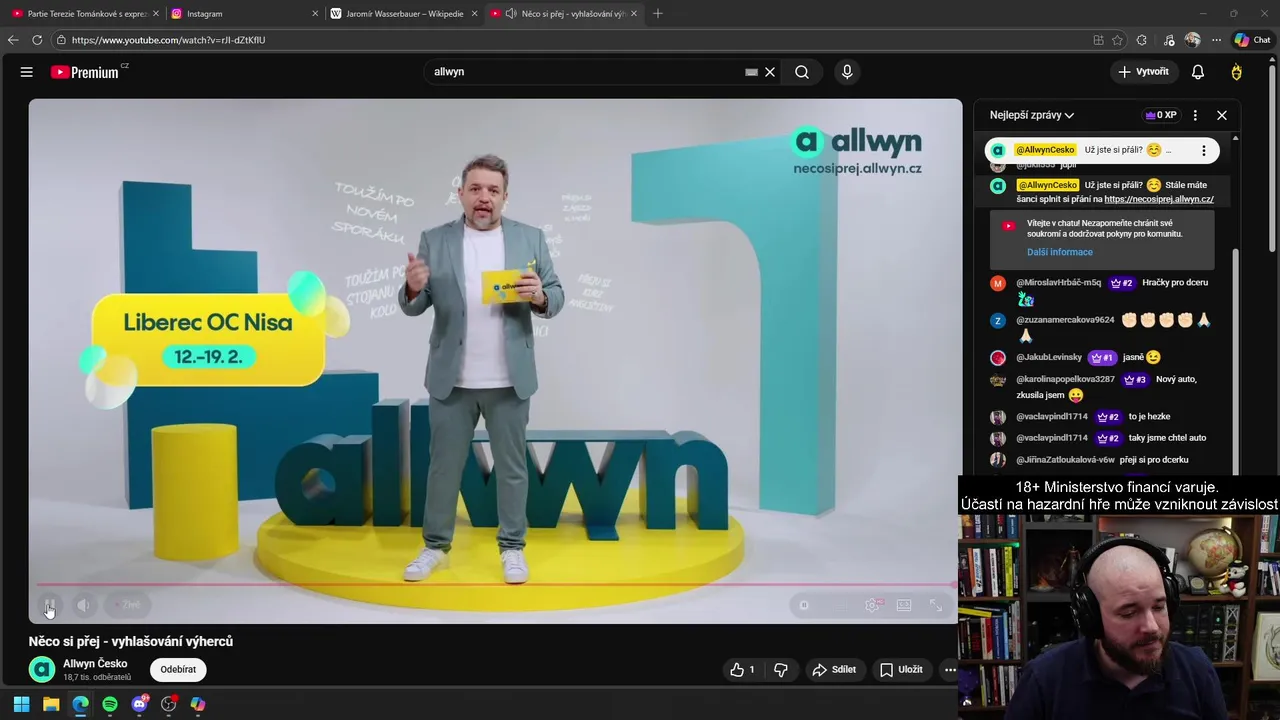Close the Instagram browser tab
The height and width of the screenshot is (720, 1280).
[x=314, y=14]
